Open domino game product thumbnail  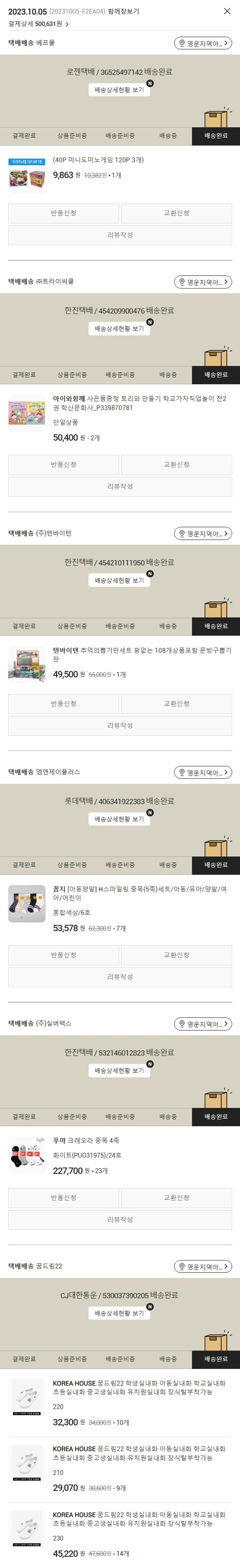click(27, 174)
